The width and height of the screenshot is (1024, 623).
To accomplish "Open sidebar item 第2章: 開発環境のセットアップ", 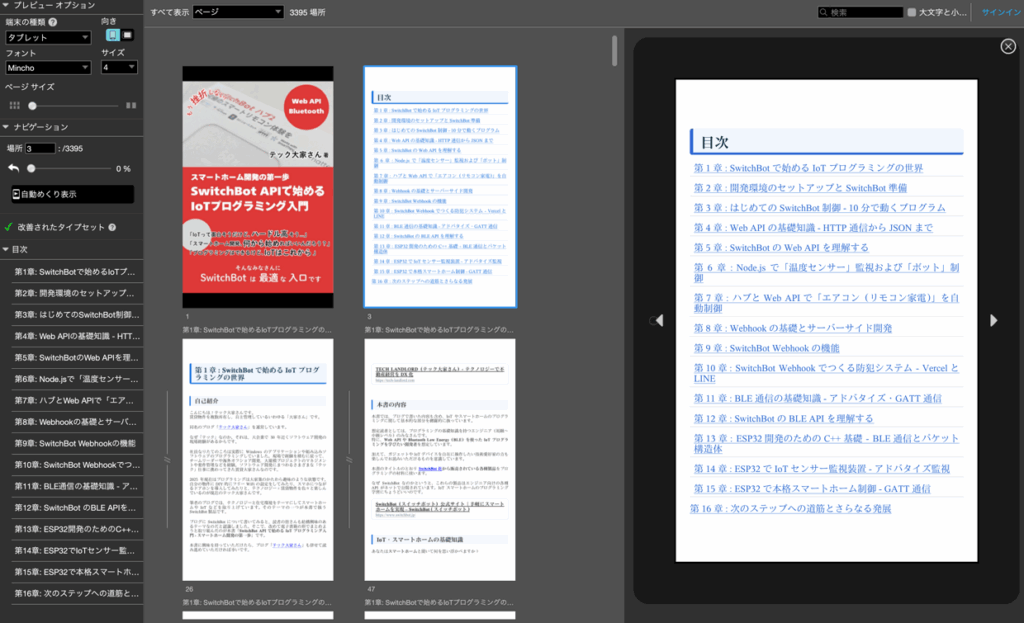I will pos(74,293).
